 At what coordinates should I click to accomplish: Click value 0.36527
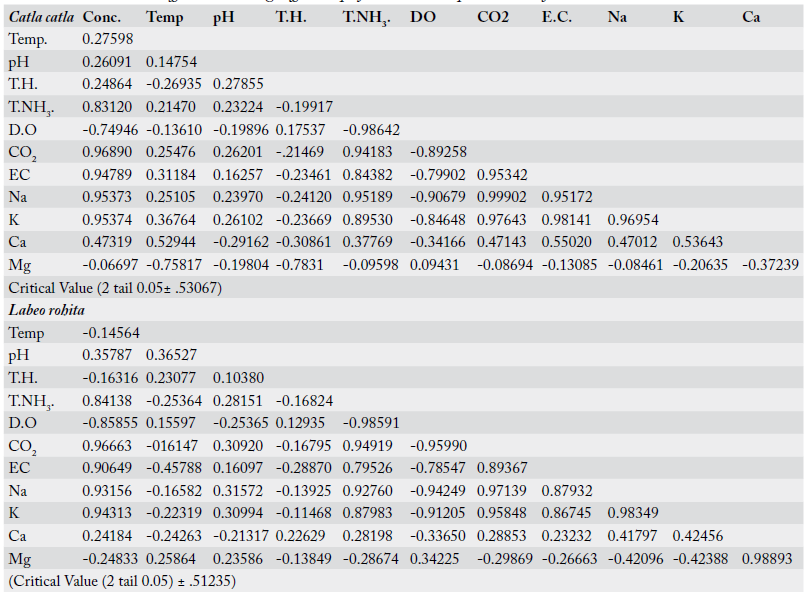click(171, 355)
